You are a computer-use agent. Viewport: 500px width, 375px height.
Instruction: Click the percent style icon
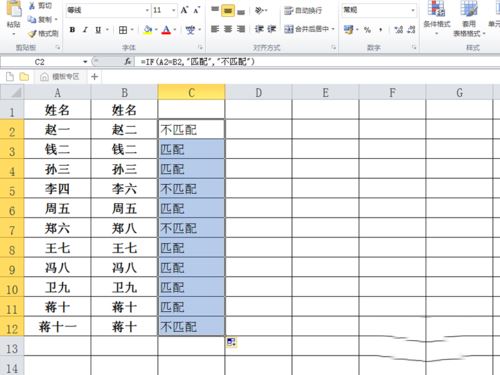coord(367,30)
